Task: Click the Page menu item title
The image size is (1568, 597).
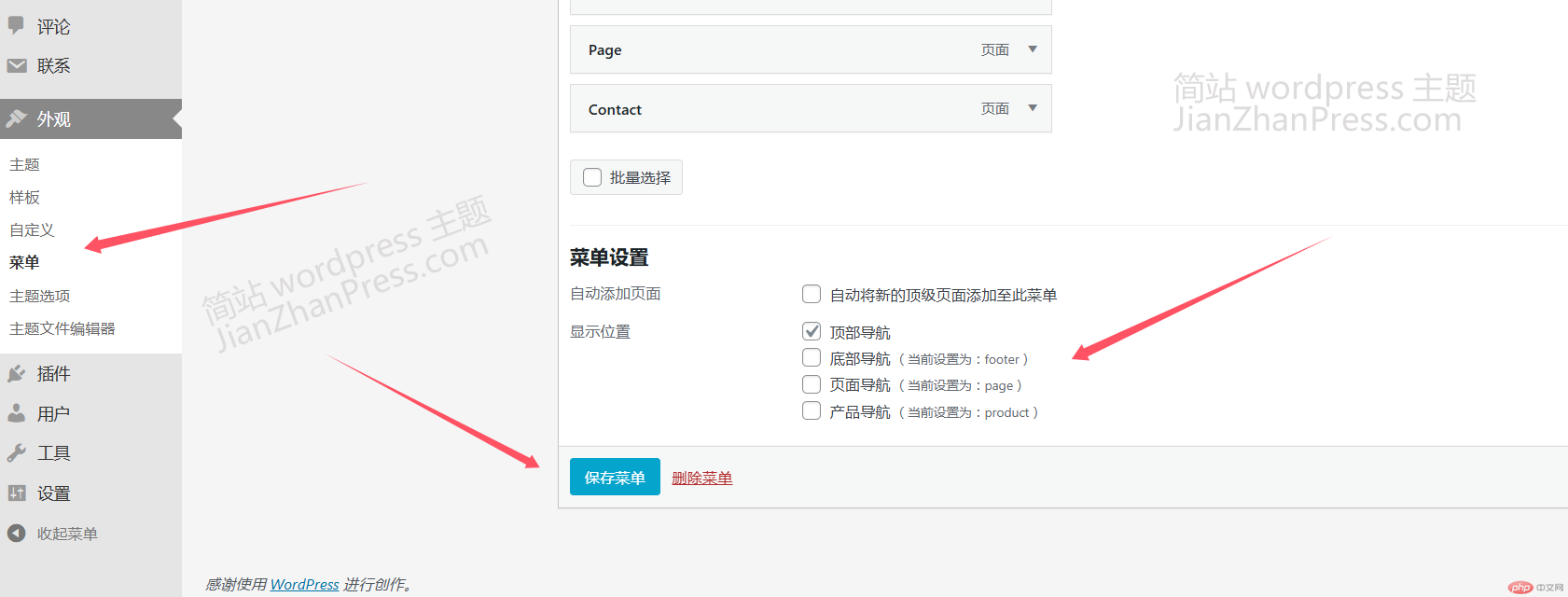Action: tap(604, 50)
